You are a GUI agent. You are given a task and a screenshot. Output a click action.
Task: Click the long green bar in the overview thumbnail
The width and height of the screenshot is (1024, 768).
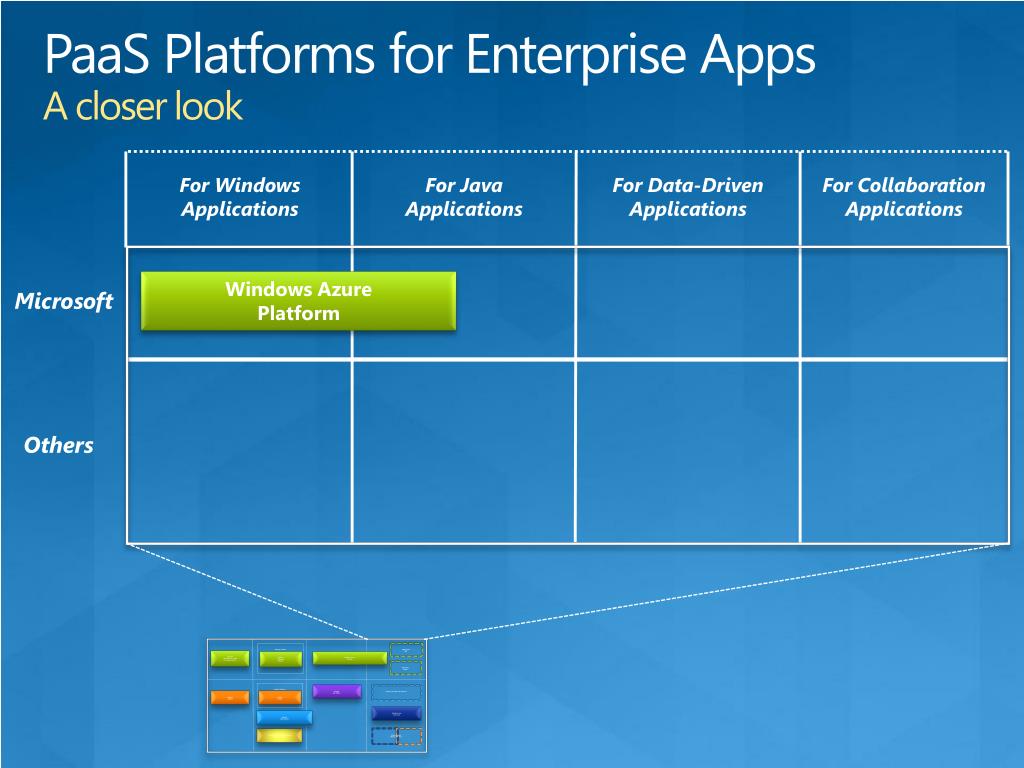pyautogui.click(x=349, y=658)
